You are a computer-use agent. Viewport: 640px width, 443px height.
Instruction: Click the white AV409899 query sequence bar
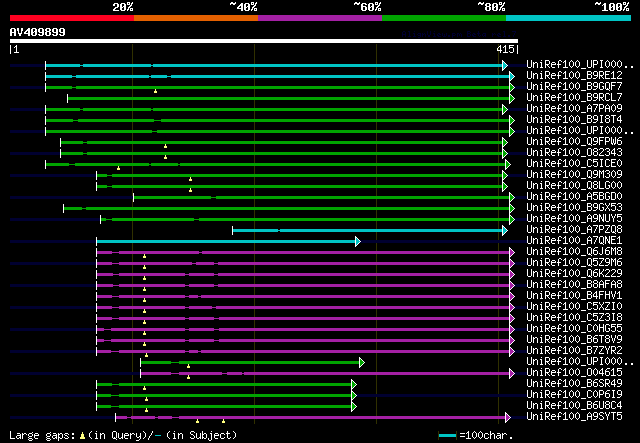tap(263, 40)
